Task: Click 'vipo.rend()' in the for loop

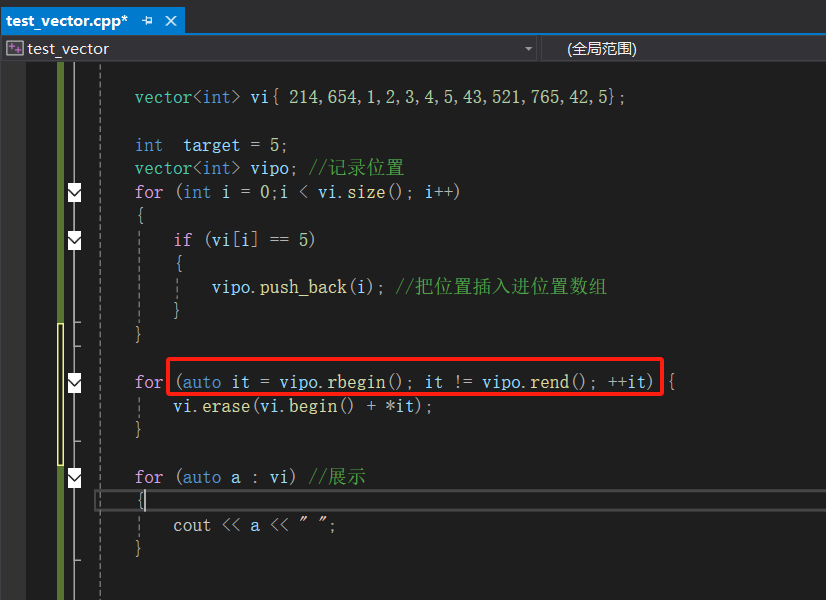Action: (534, 382)
